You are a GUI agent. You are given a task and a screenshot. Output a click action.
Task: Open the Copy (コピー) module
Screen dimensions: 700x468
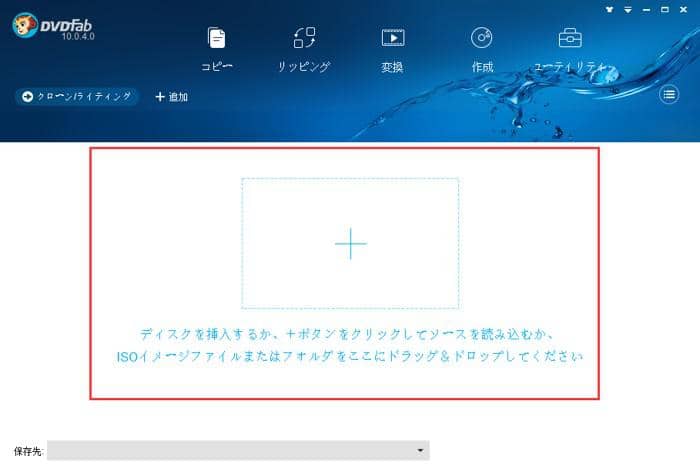tap(217, 49)
